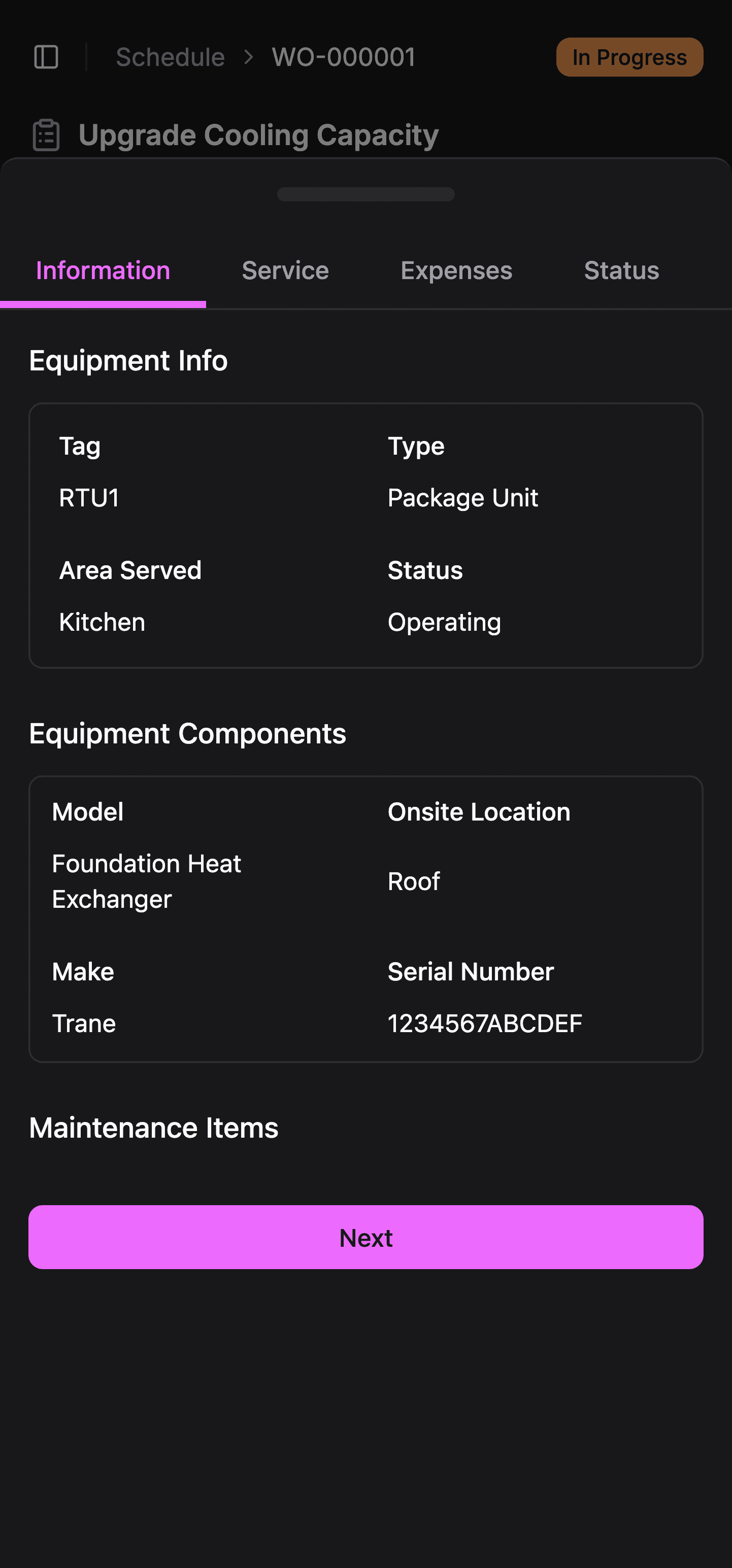Open the In Progress status badge
The image size is (732, 1568).
click(629, 57)
